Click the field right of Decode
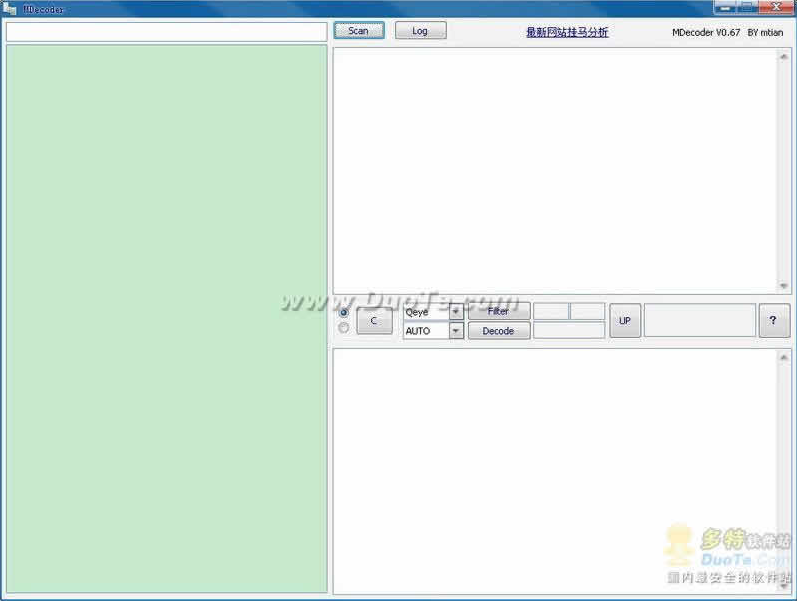 (x=569, y=330)
